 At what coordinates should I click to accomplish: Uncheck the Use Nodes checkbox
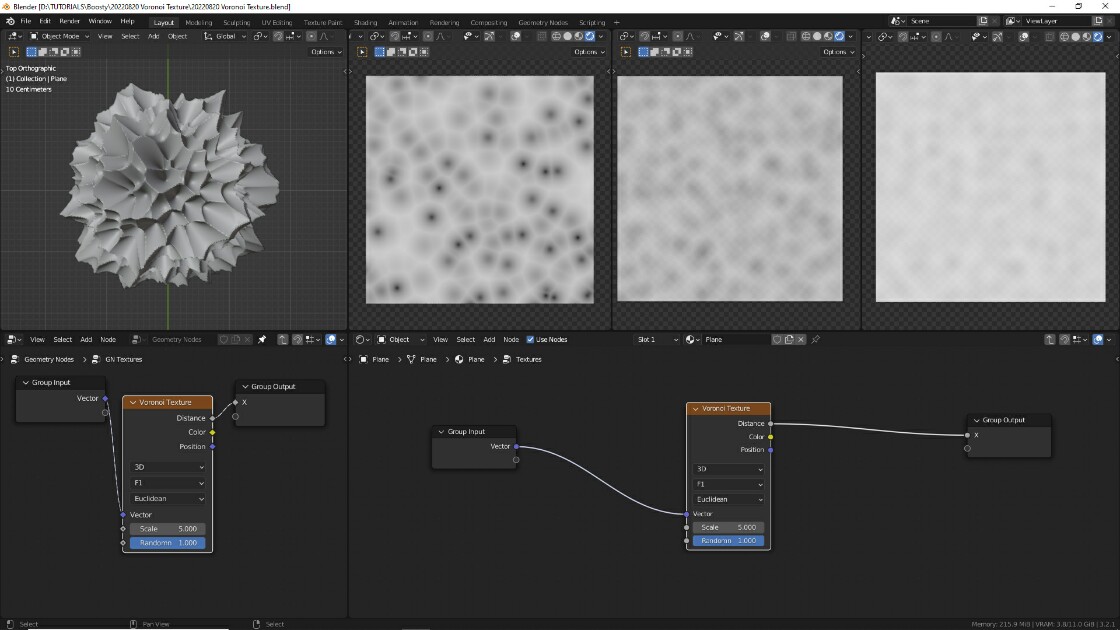[530, 339]
